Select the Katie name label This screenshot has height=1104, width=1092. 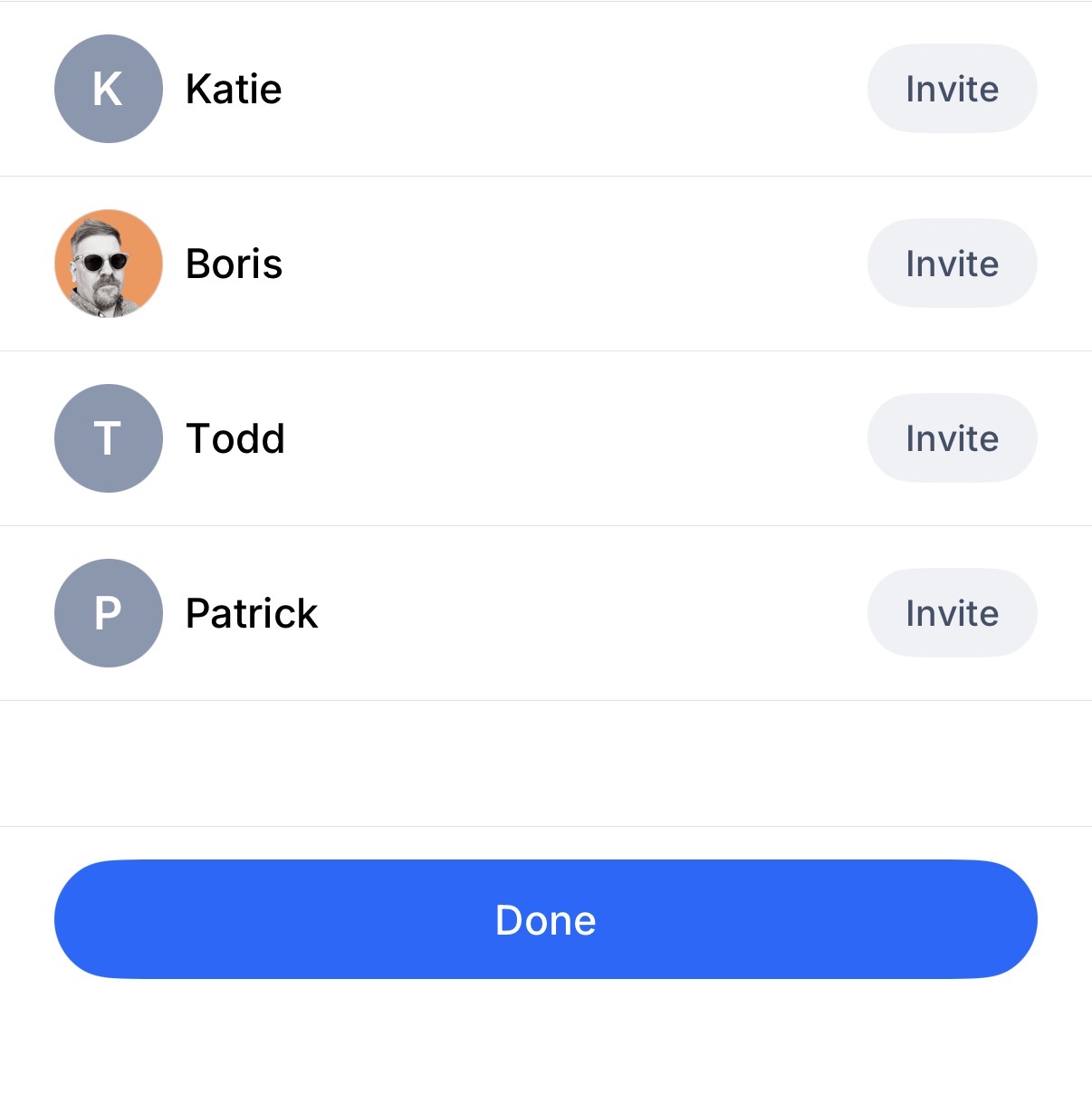click(234, 89)
